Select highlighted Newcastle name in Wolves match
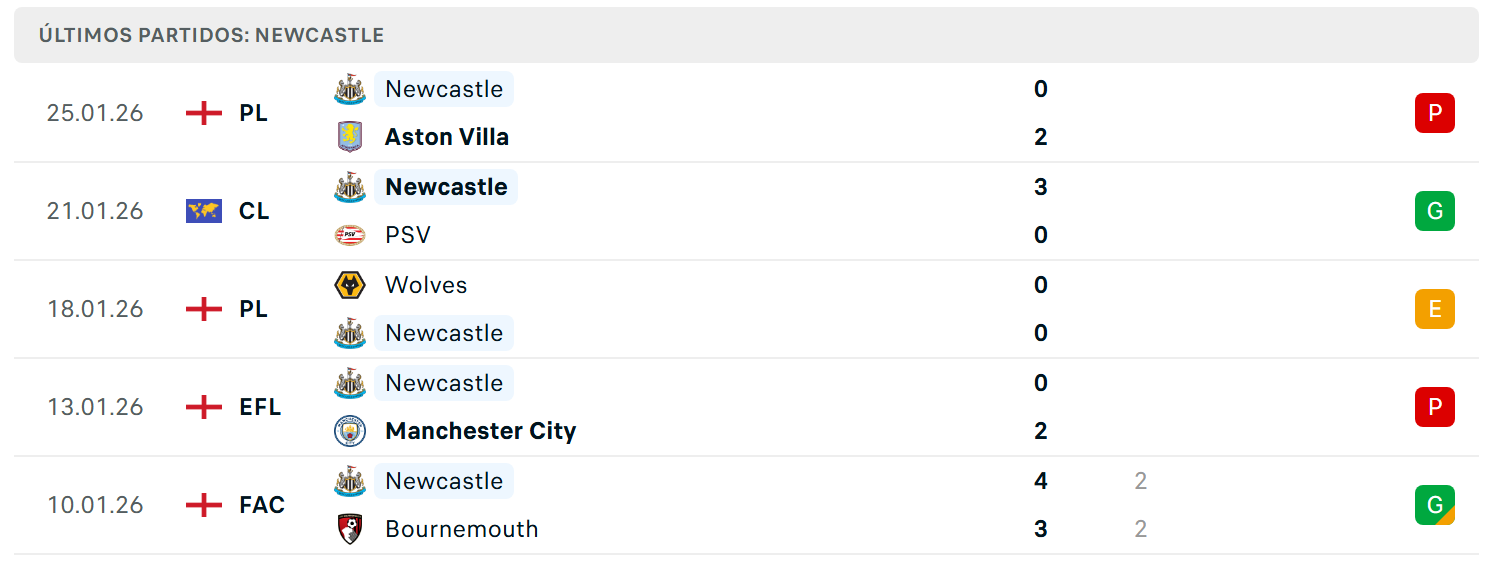Screen dimensions: 1501x566 coord(444,333)
